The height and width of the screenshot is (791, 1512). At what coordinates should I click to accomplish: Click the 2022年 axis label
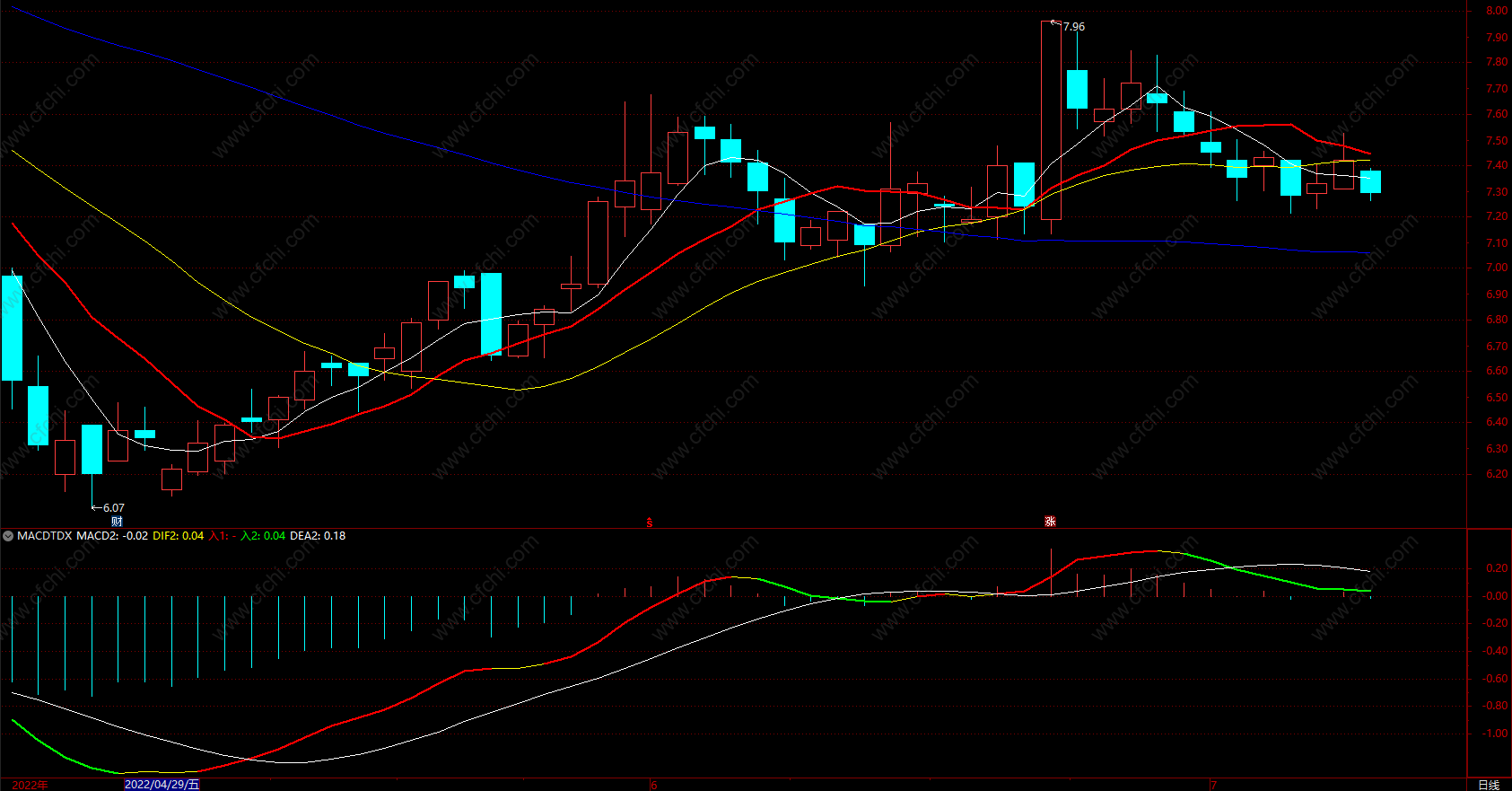(30, 785)
